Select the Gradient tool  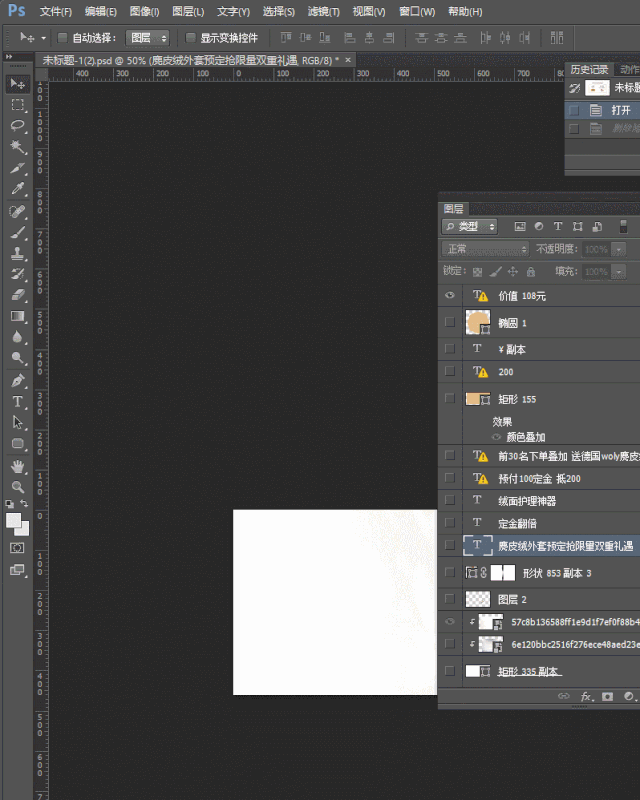coord(17,316)
